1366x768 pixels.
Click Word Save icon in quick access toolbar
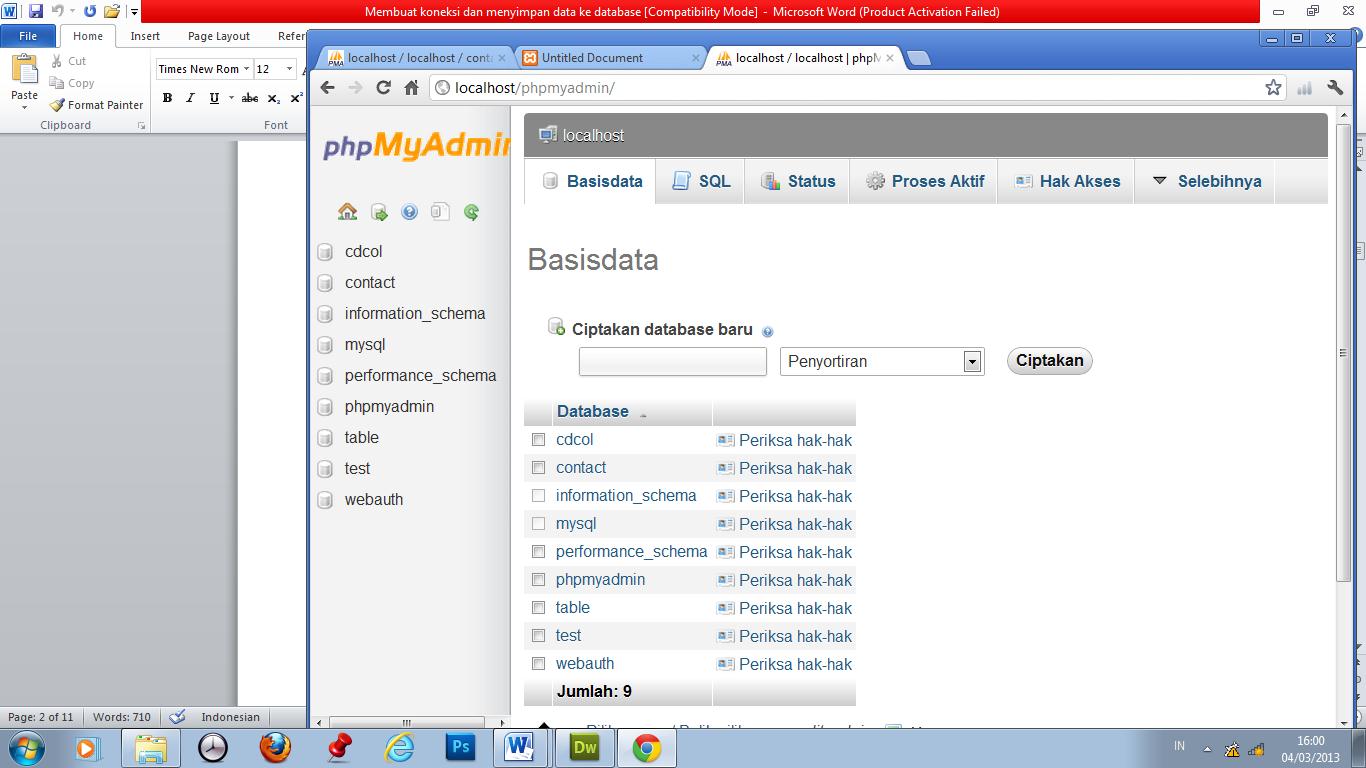[x=36, y=11]
